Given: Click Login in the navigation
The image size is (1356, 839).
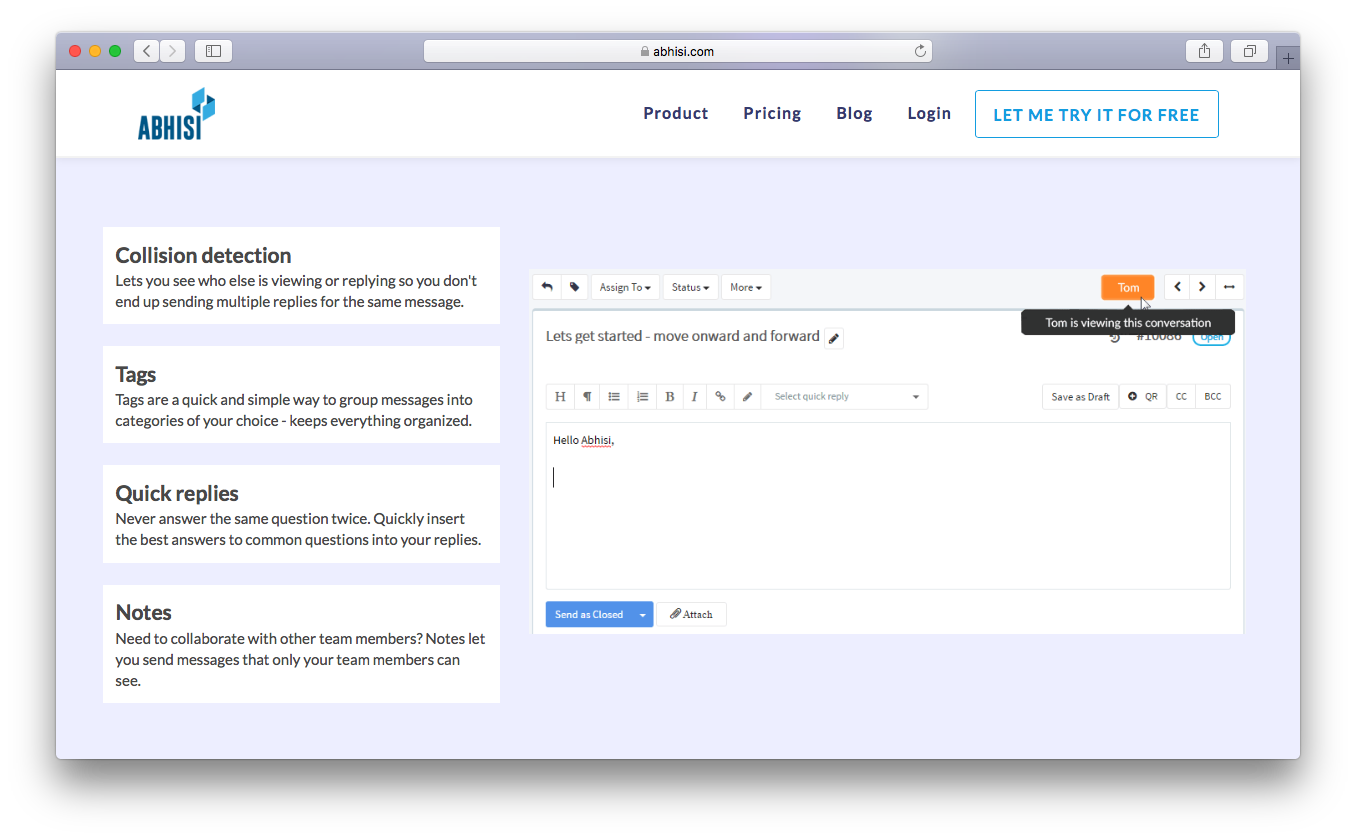Looking at the screenshot, I should (929, 114).
